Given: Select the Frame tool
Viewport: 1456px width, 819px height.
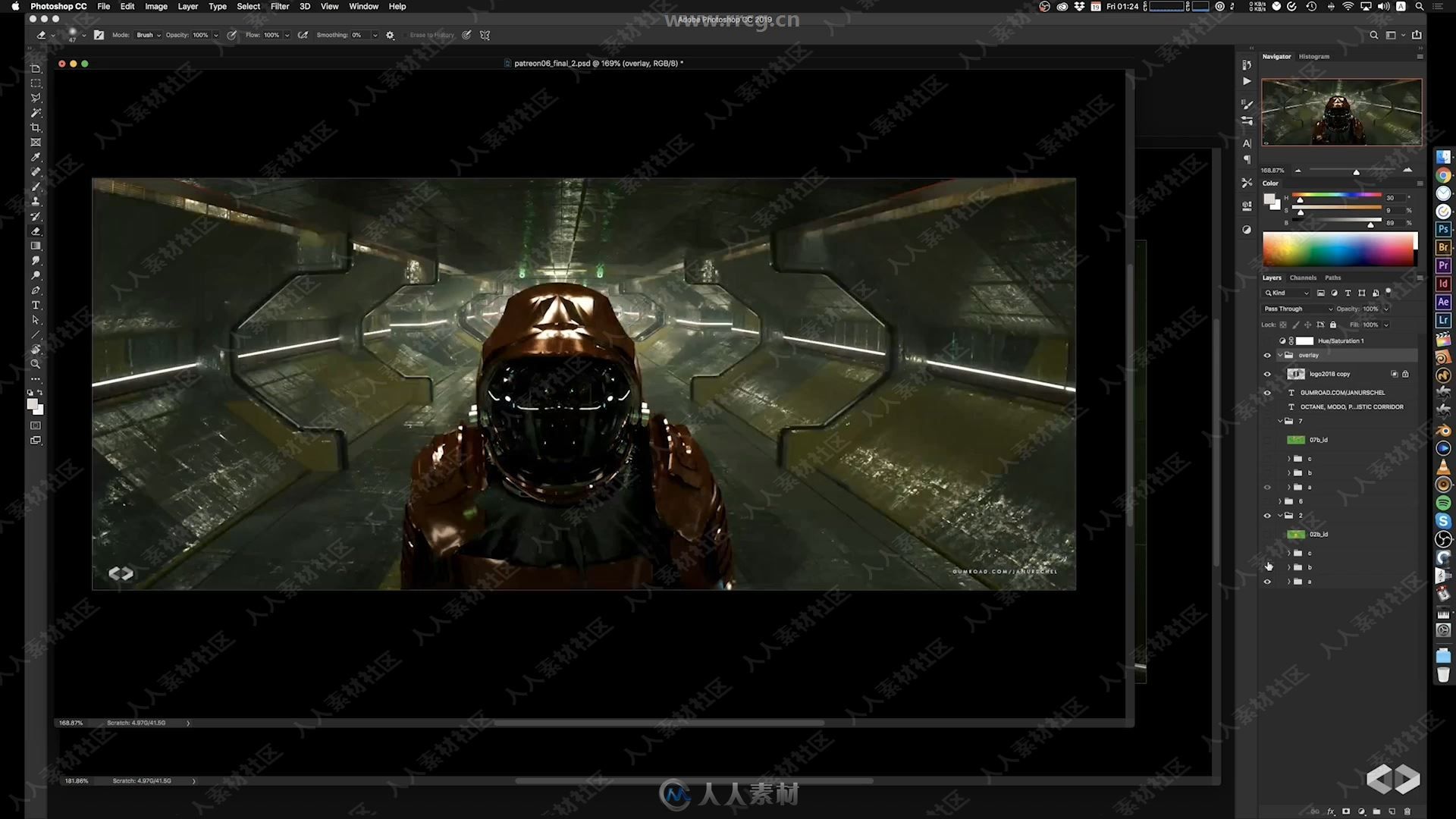Looking at the screenshot, I should tap(36, 143).
